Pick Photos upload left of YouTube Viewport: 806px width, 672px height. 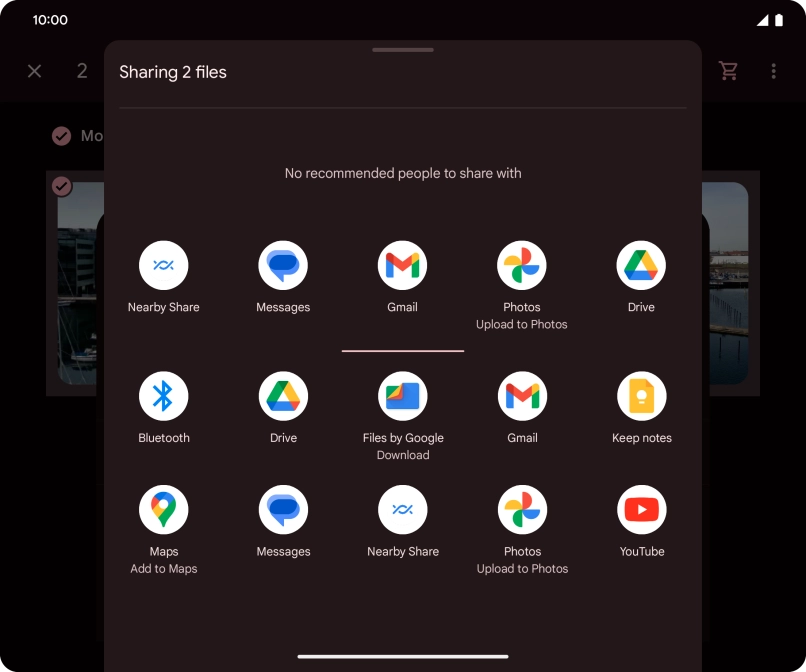(522, 511)
